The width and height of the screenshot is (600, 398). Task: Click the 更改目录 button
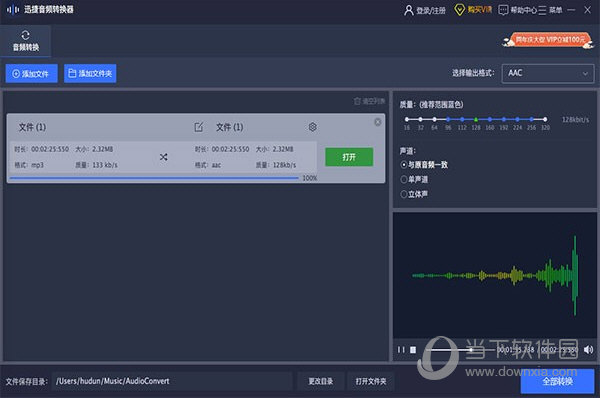coord(321,381)
